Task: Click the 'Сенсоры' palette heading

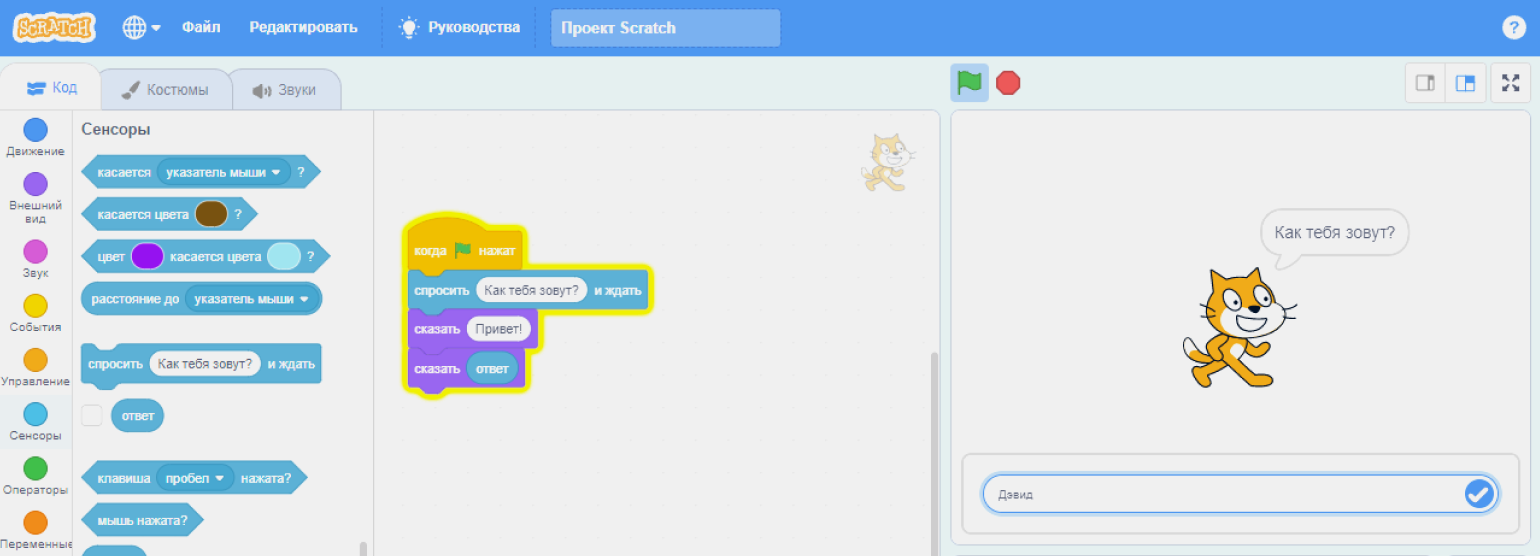Action: 116,130
